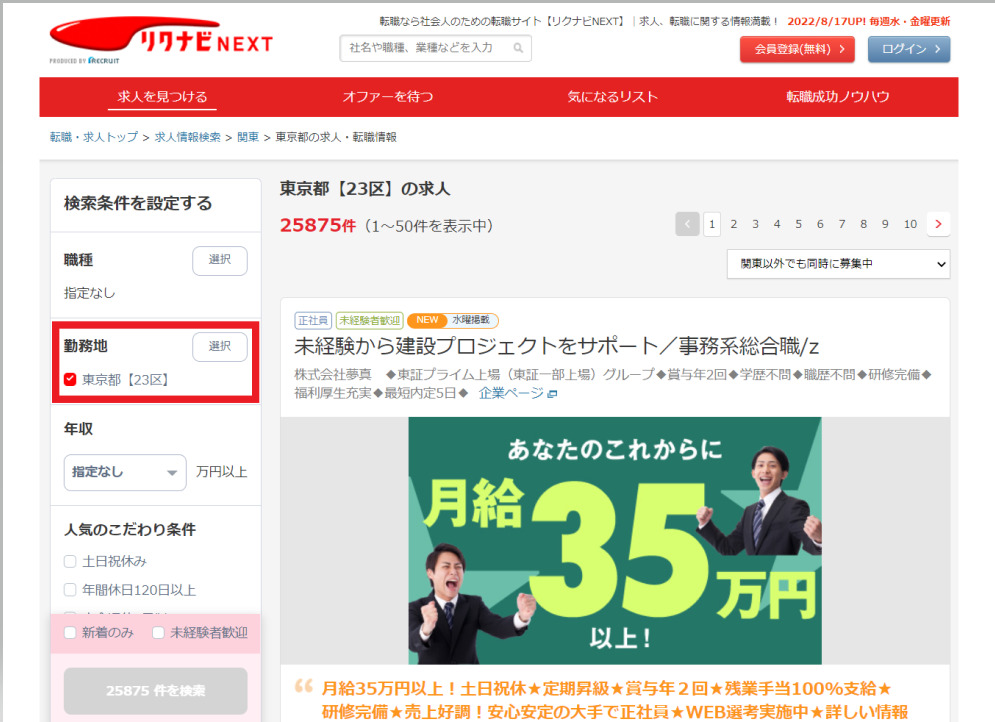Click the 月給35万円以上 banner image

coord(615,541)
